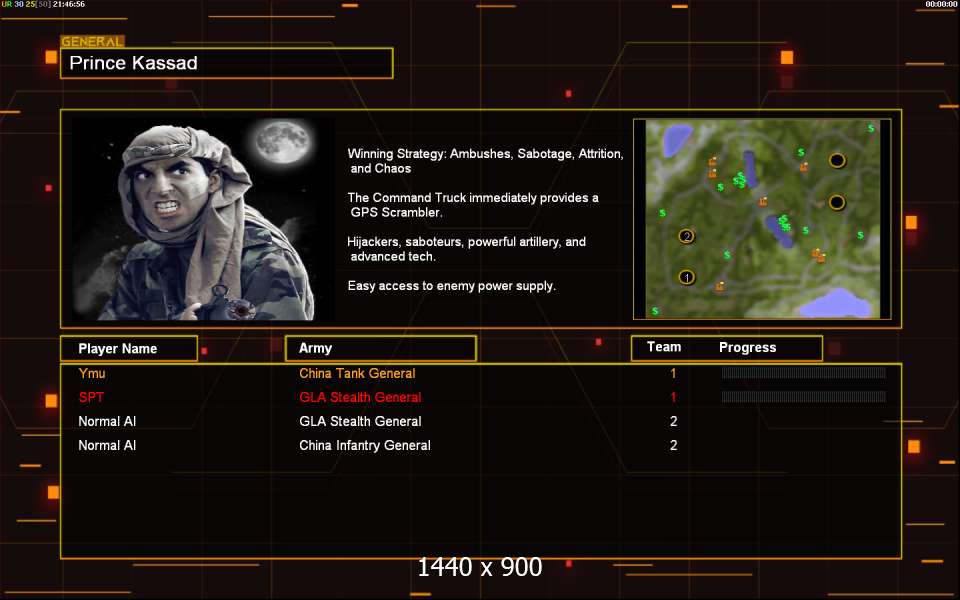Viewport: 960px width, 600px height.
Task: Click China Infantry General army entry
Action: tap(365, 445)
